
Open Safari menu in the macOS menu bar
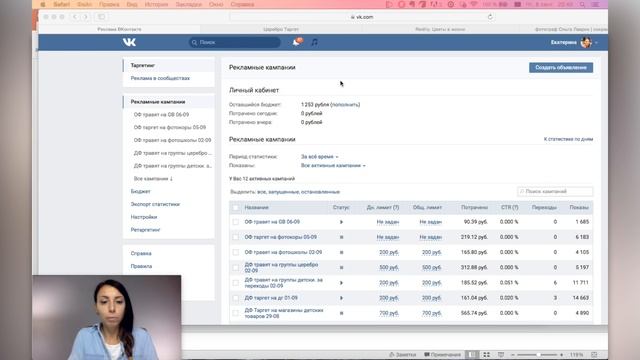pyautogui.click(x=62, y=4)
